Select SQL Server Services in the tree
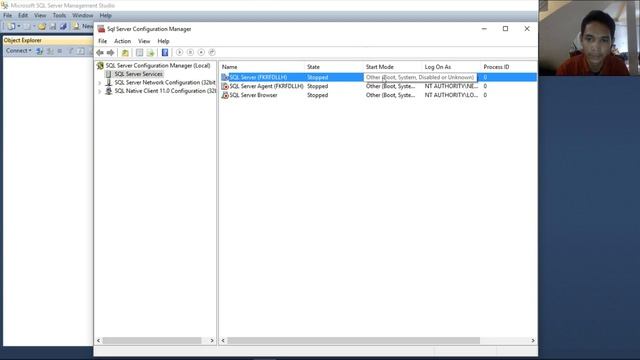This screenshot has height=360, width=640. (138, 74)
